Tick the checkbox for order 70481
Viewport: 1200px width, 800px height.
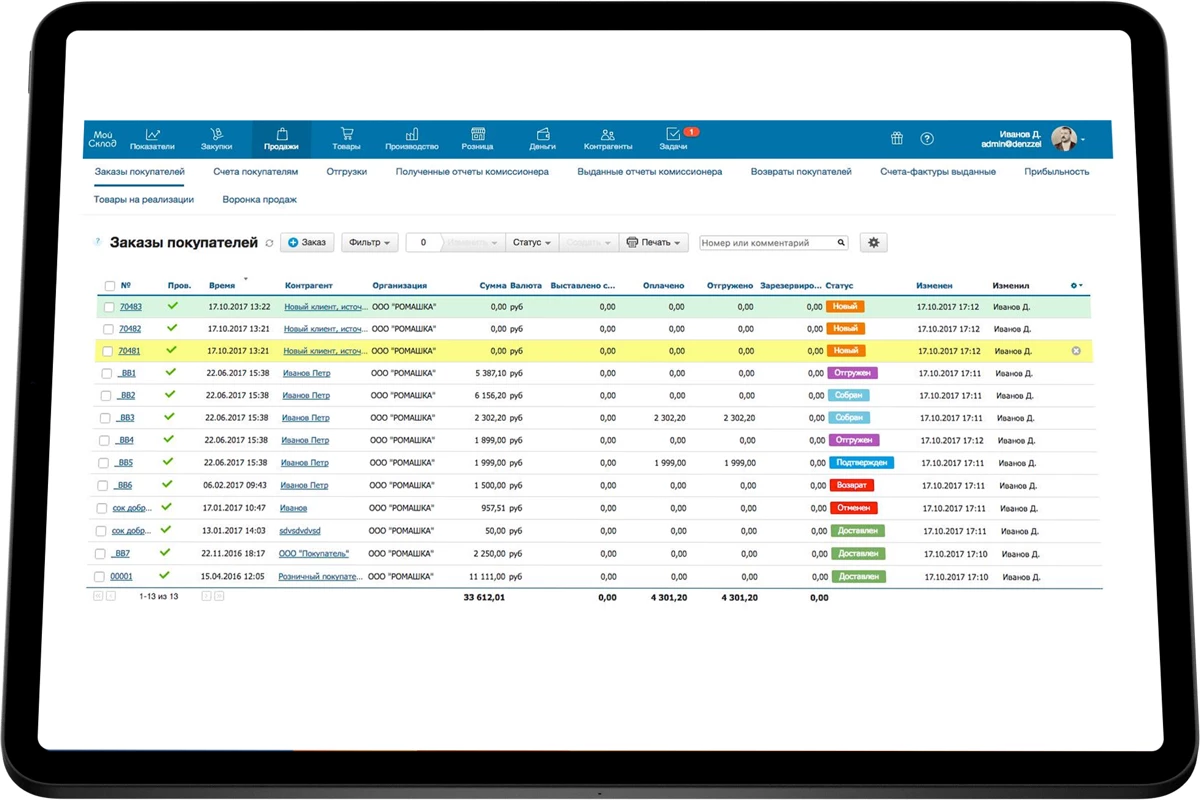point(107,351)
